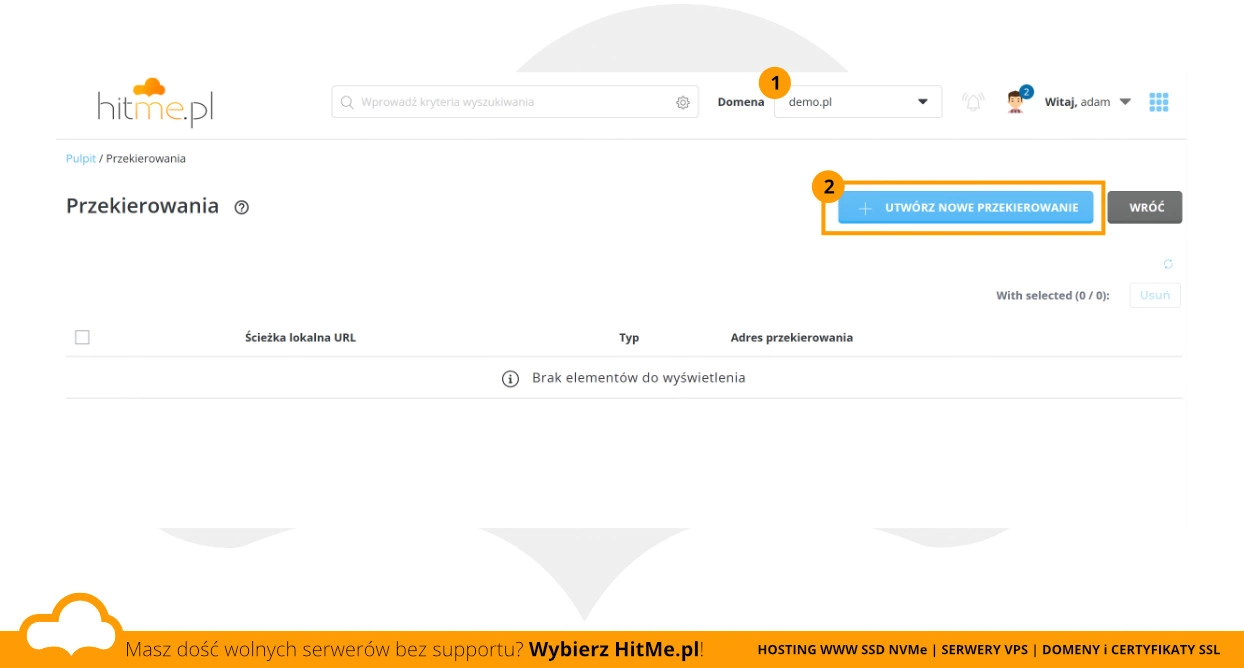Click the Adres przekierowania column header
1244x668 pixels.
[x=792, y=338]
